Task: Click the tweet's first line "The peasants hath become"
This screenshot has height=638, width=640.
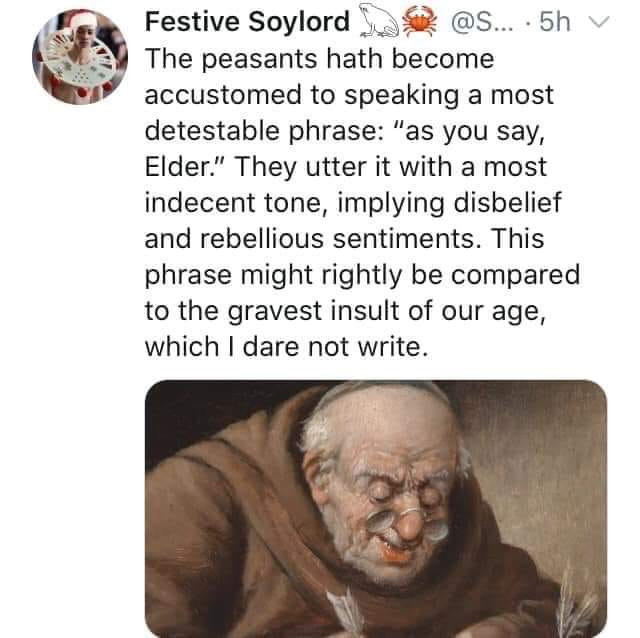Action: (320, 59)
